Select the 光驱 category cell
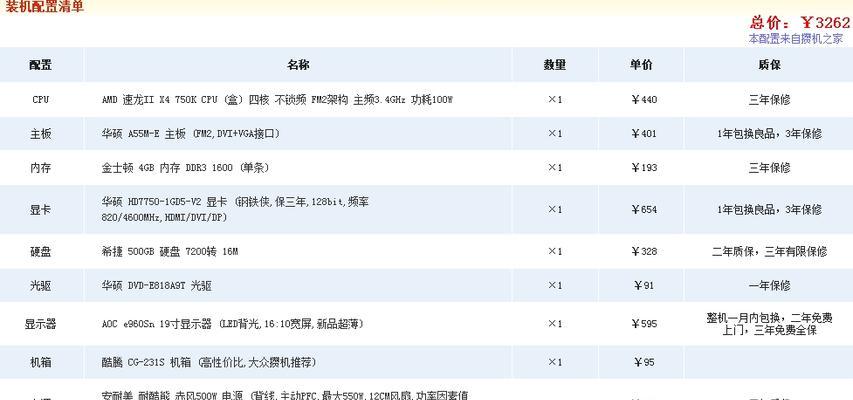This screenshot has width=853, height=400. pos(41,285)
